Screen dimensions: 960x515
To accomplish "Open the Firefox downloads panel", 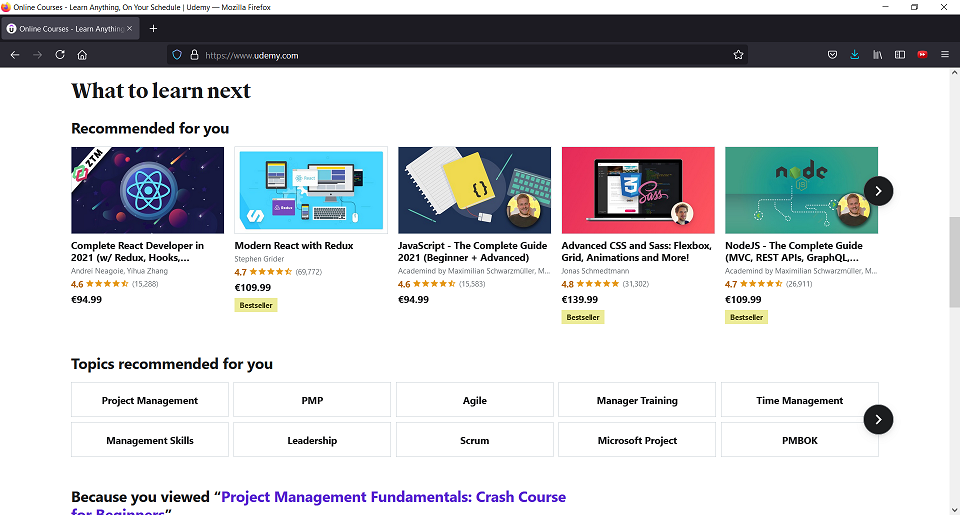I will pyautogui.click(x=855, y=55).
